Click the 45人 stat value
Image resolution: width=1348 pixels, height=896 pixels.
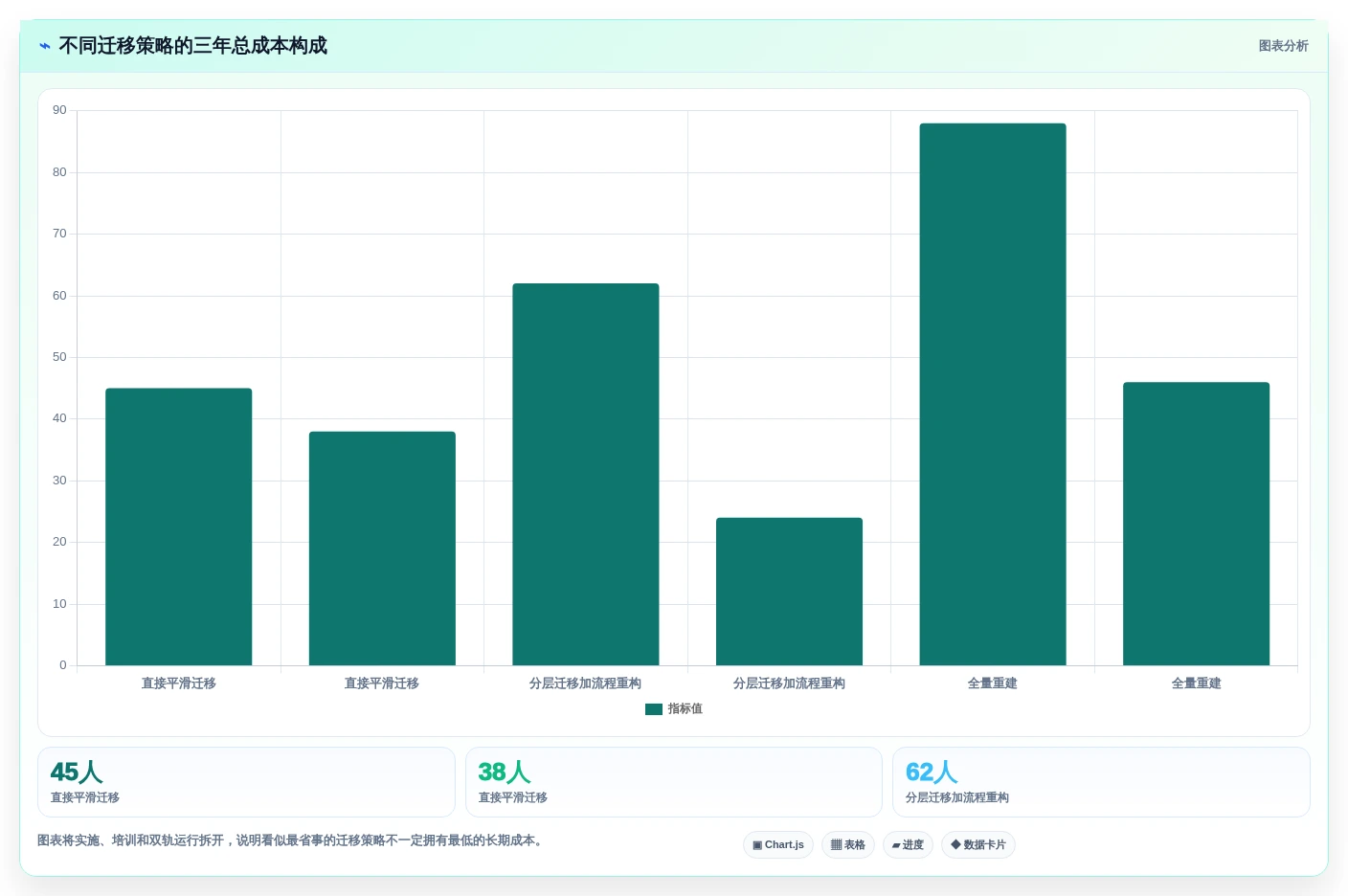pyautogui.click(x=77, y=772)
